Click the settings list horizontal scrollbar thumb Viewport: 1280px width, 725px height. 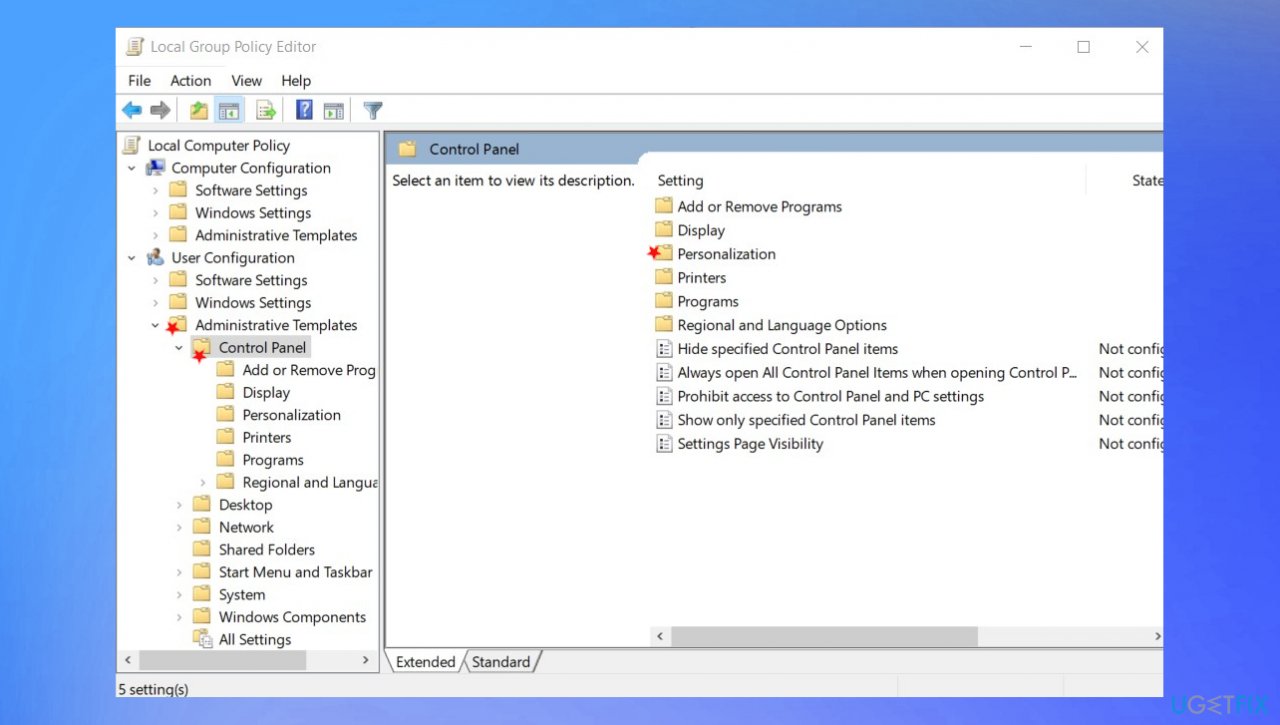pyautogui.click(x=824, y=636)
